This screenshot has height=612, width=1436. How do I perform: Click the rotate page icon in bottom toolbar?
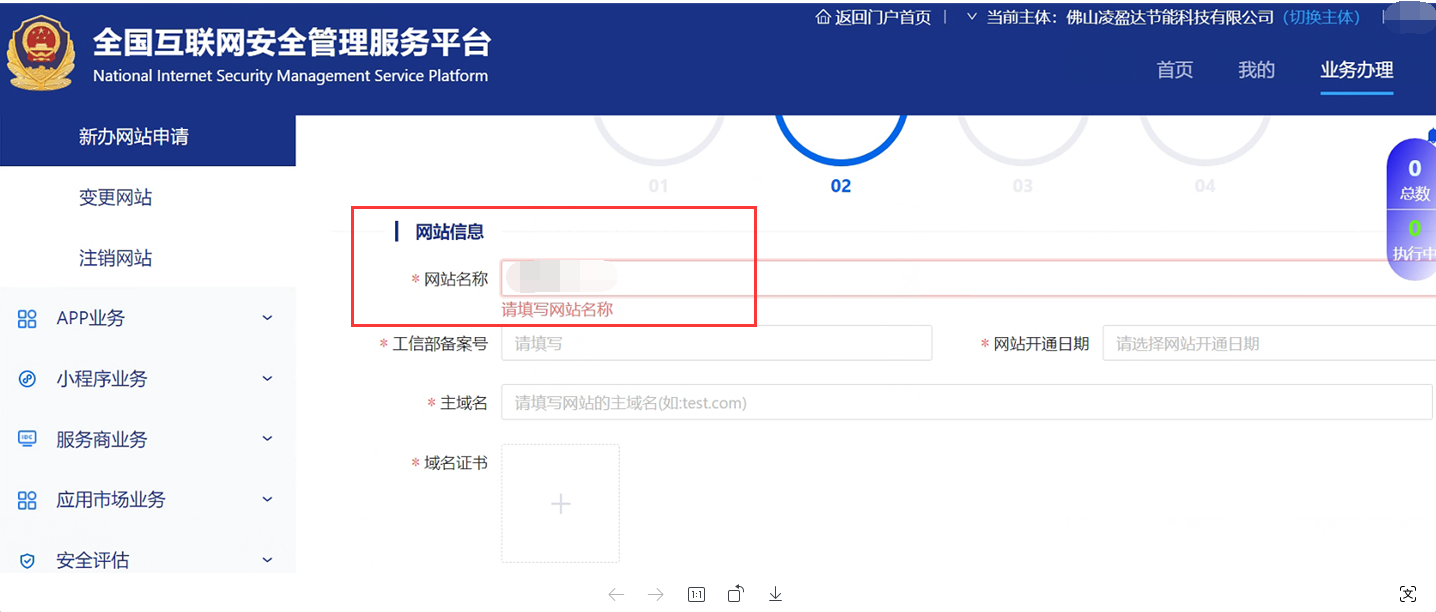(735, 593)
